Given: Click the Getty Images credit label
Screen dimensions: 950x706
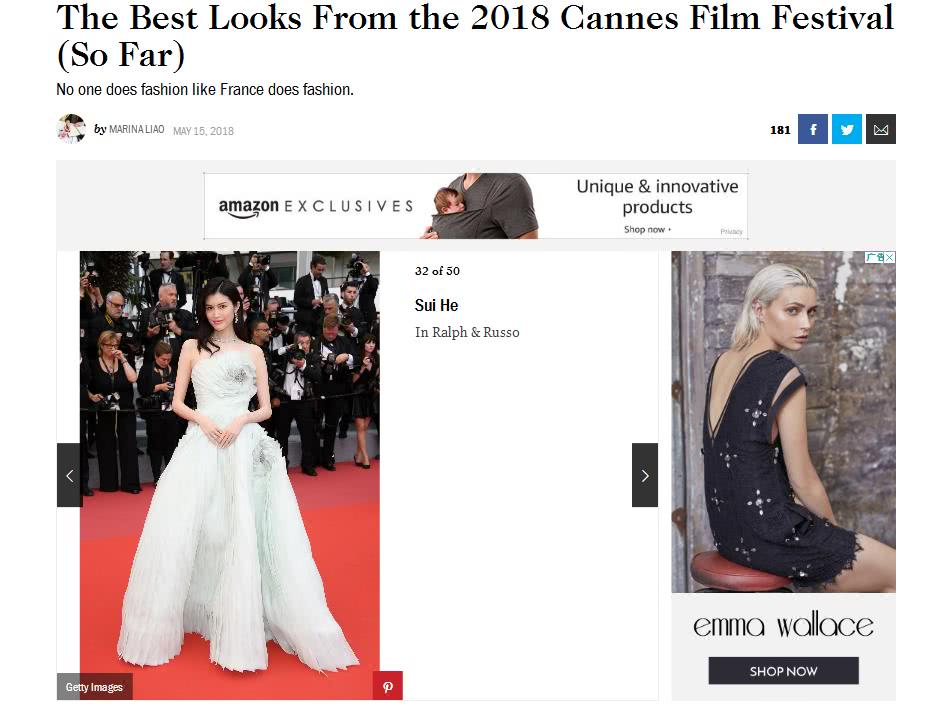Looking at the screenshot, I should pyautogui.click(x=94, y=687).
